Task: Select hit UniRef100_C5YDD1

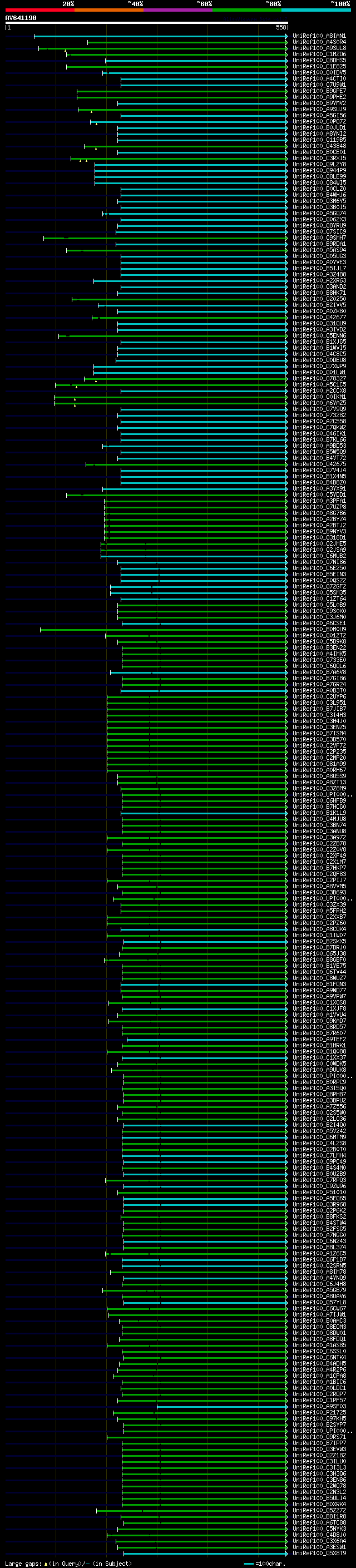Action: coord(319,495)
